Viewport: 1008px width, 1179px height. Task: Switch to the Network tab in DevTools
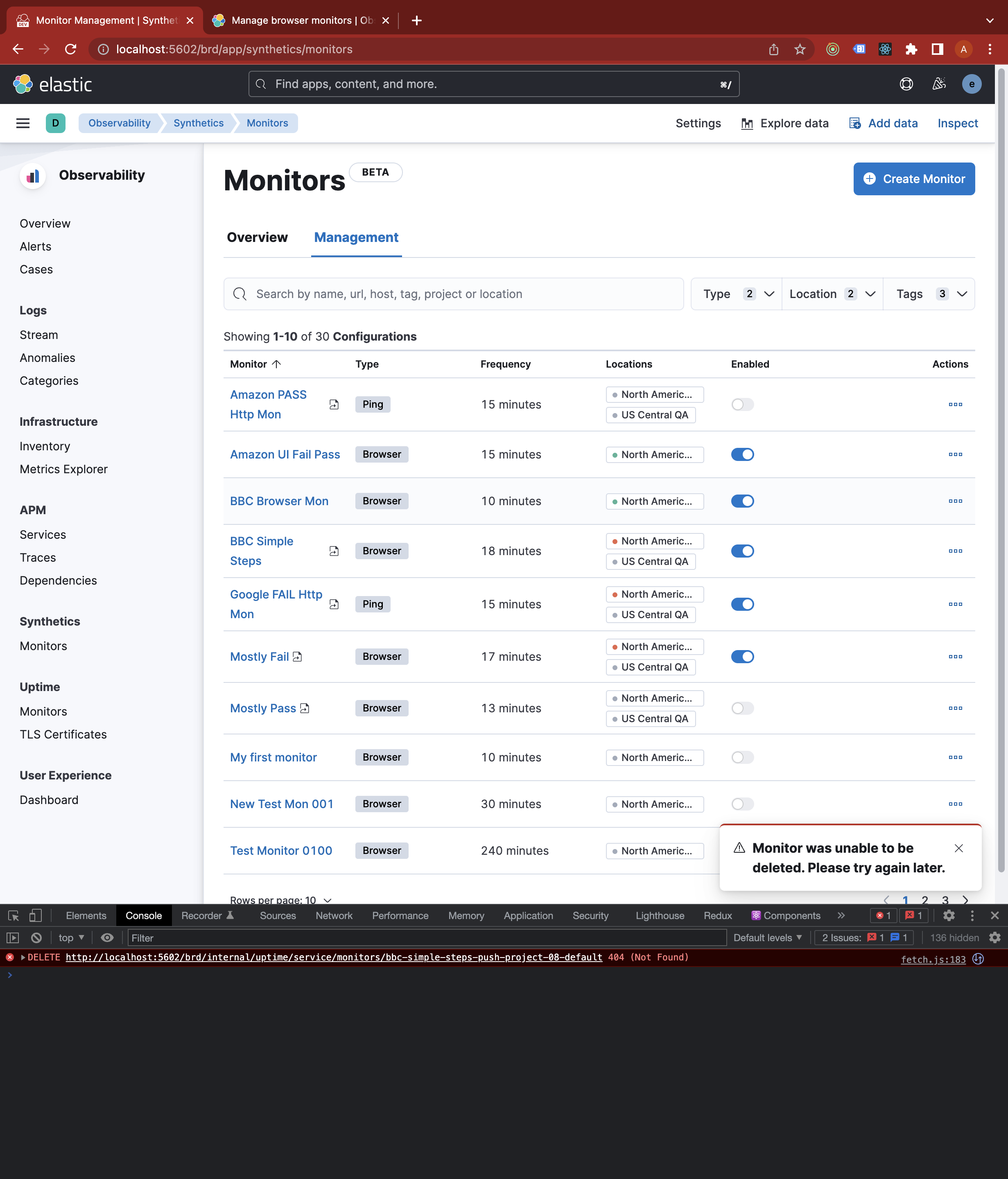(x=334, y=915)
